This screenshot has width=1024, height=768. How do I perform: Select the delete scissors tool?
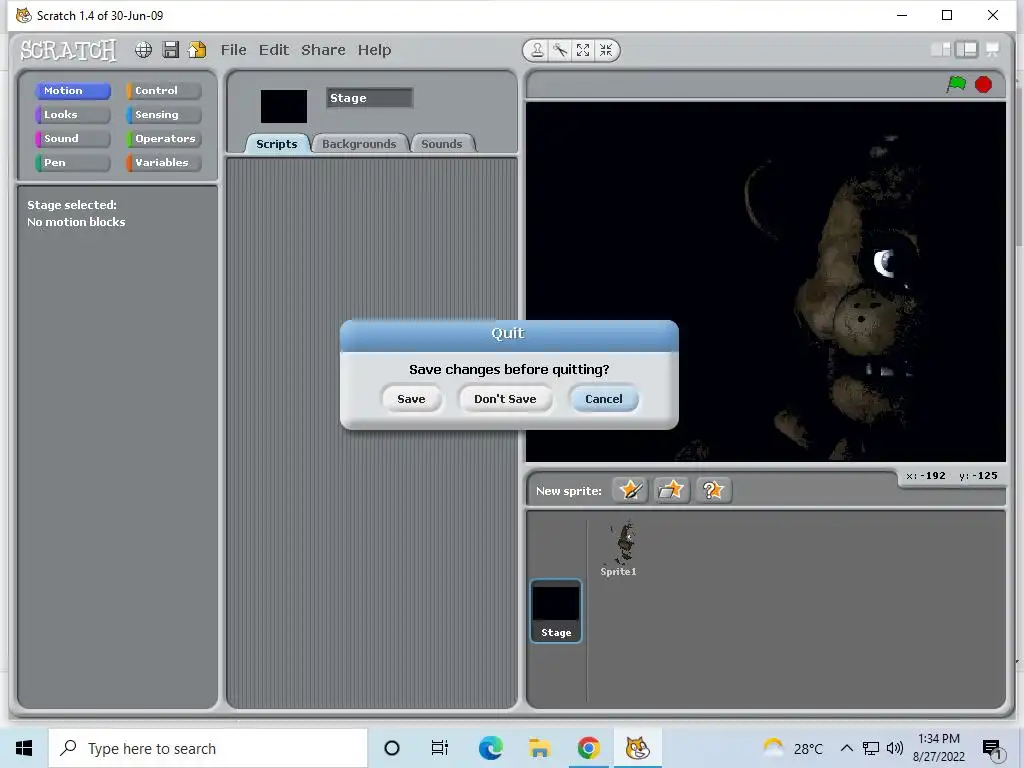coord(560,50)
